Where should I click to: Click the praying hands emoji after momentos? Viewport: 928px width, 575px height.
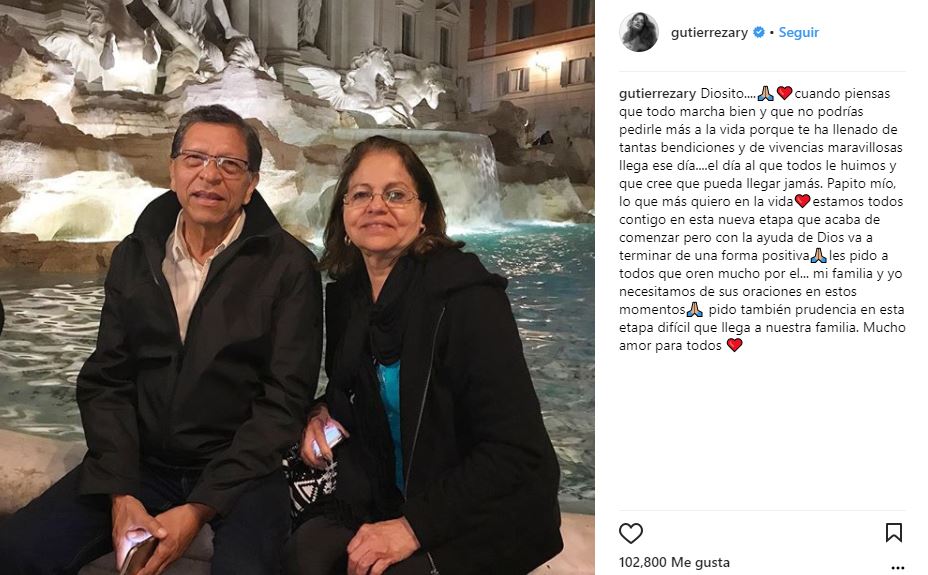coord(694,309)
